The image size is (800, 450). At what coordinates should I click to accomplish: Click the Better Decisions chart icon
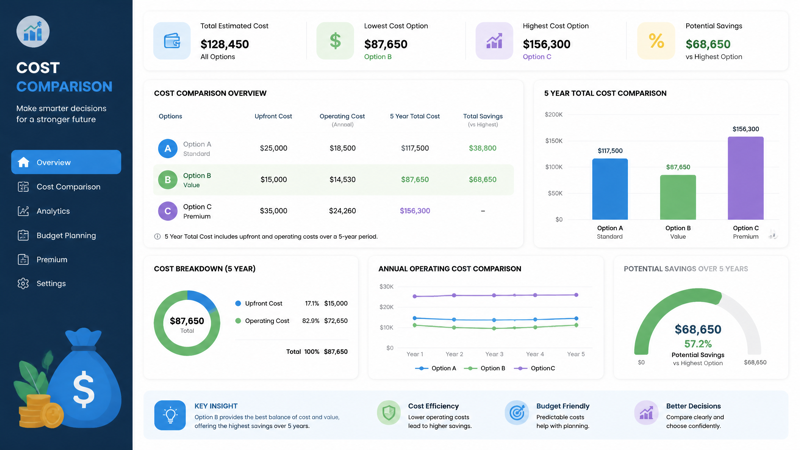[x=646, y=413]
